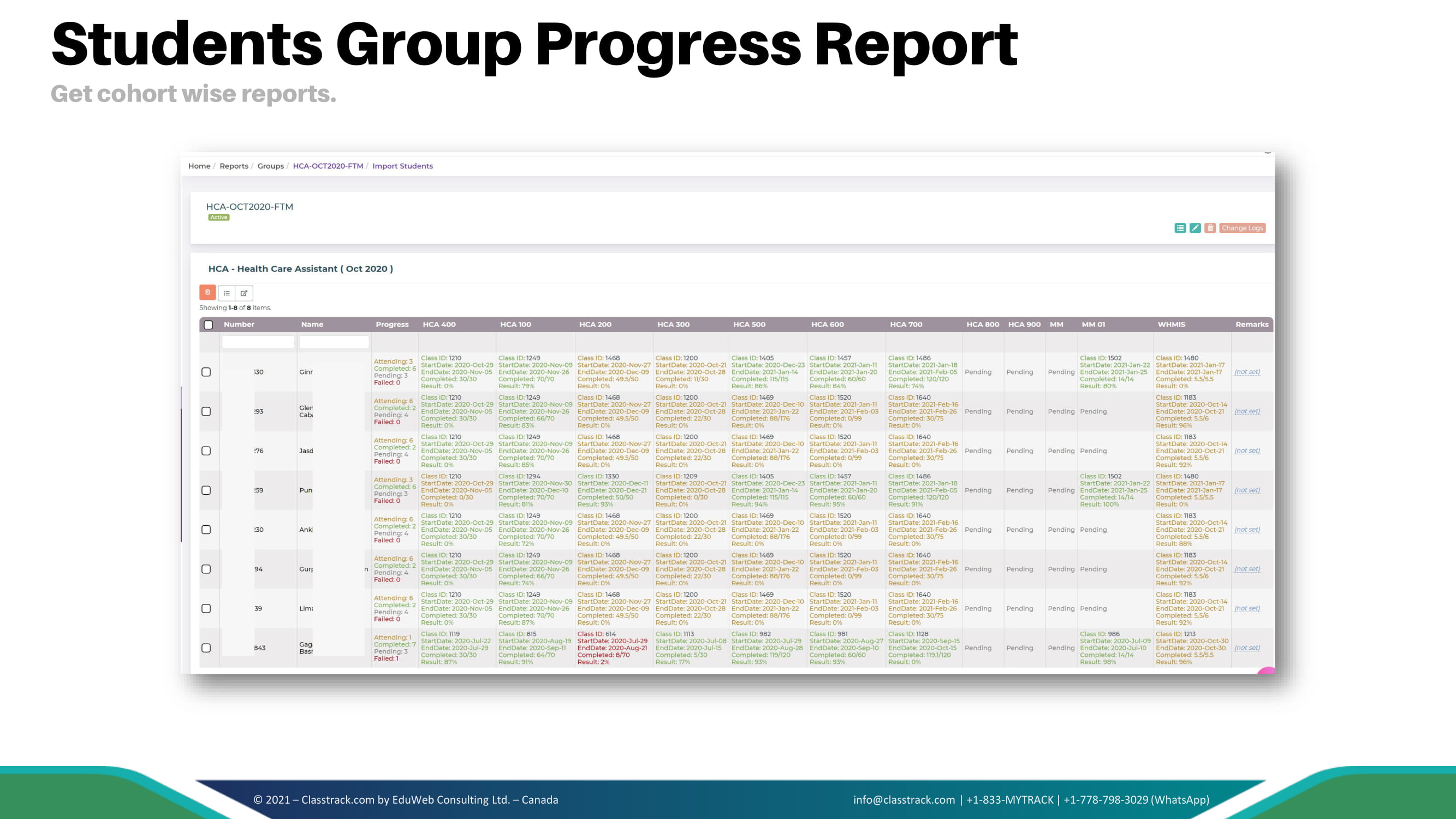Go to Home in the breadcrumb
Screen dimensions: 1456x819
pyautogui.click(x=199, y=165)
